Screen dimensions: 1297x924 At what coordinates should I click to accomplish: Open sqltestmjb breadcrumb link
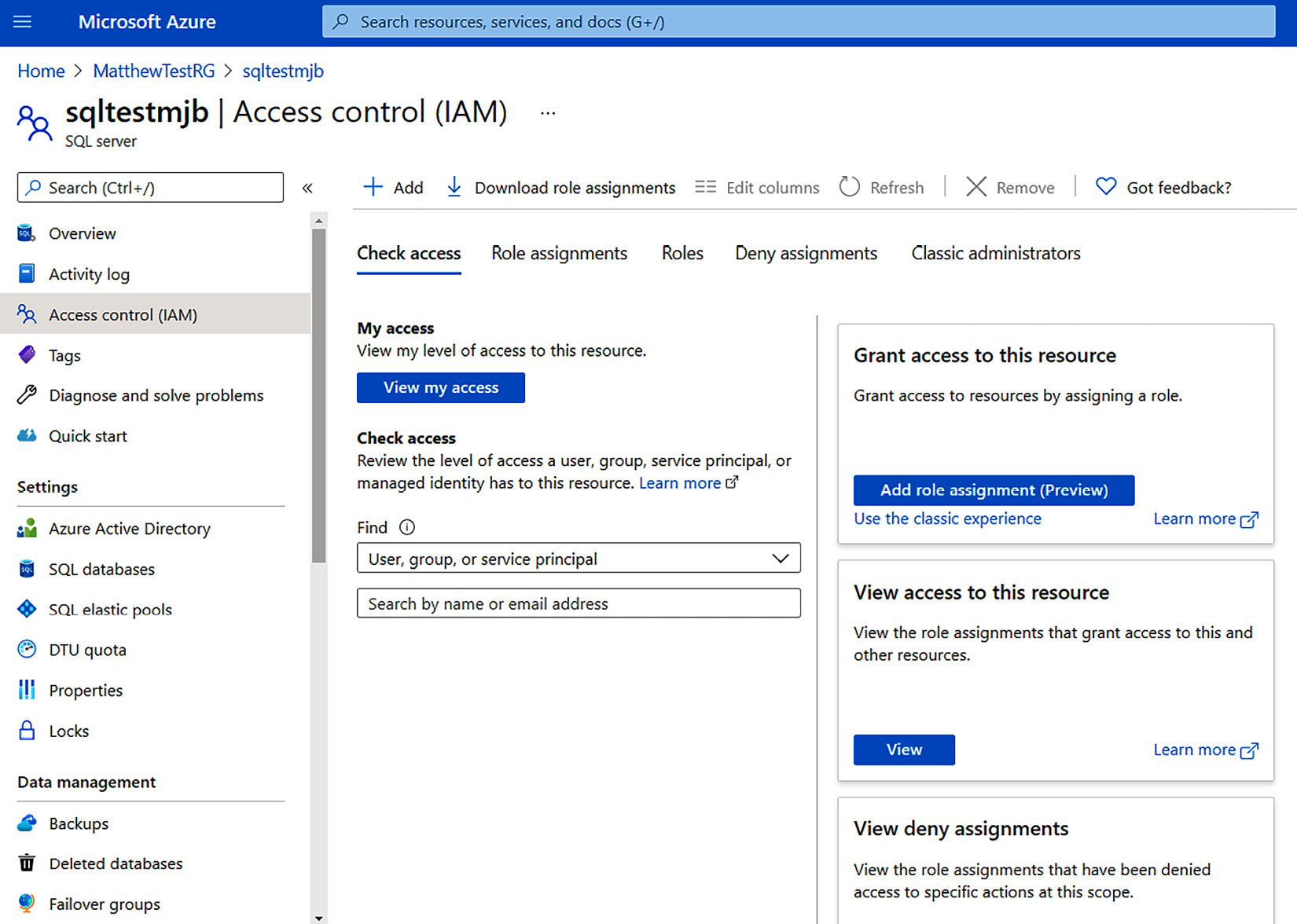(283, 71)
